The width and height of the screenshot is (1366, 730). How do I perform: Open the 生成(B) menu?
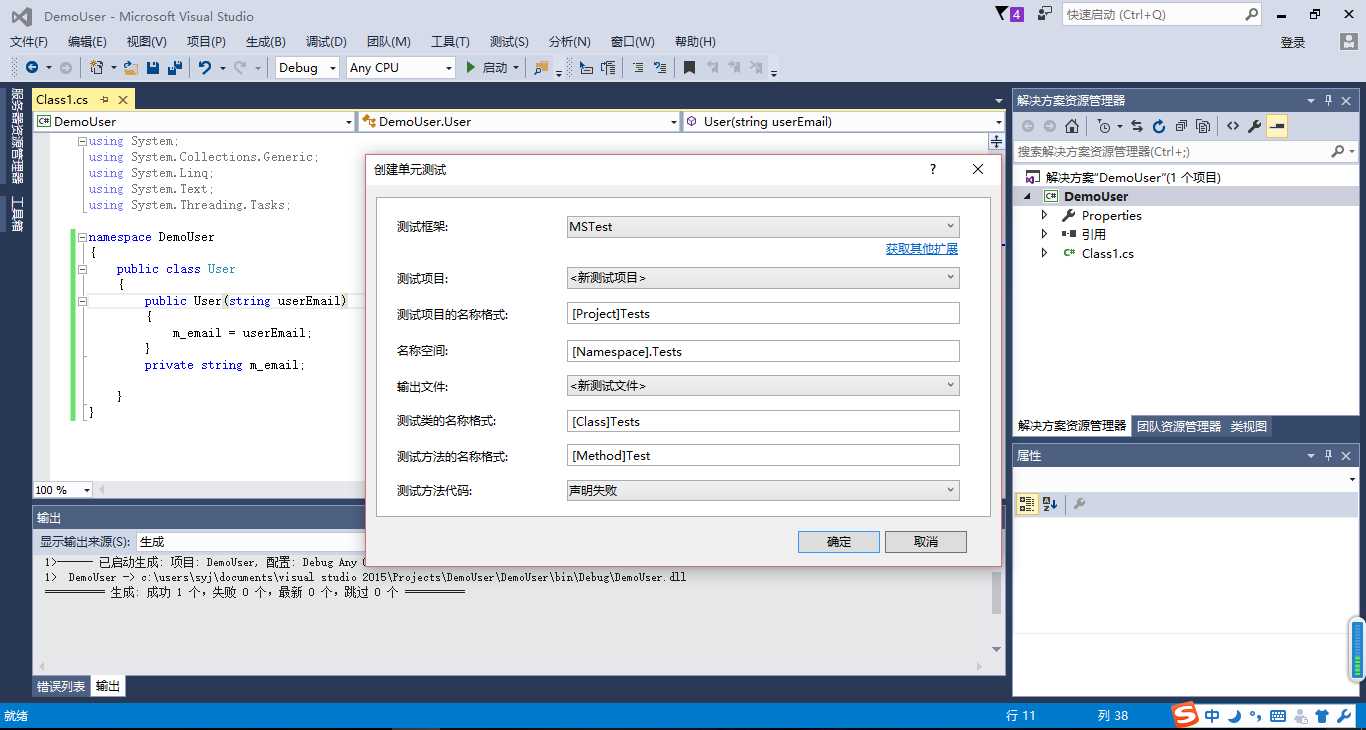pos(266,42)
